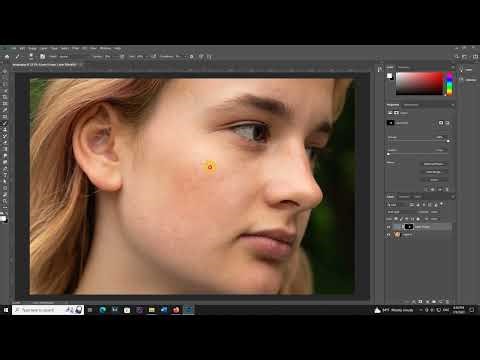Image resolution: width=480 pixels, height=360 pixels.
Task: Open the Windows Start menu
Action: click(6, 310)
